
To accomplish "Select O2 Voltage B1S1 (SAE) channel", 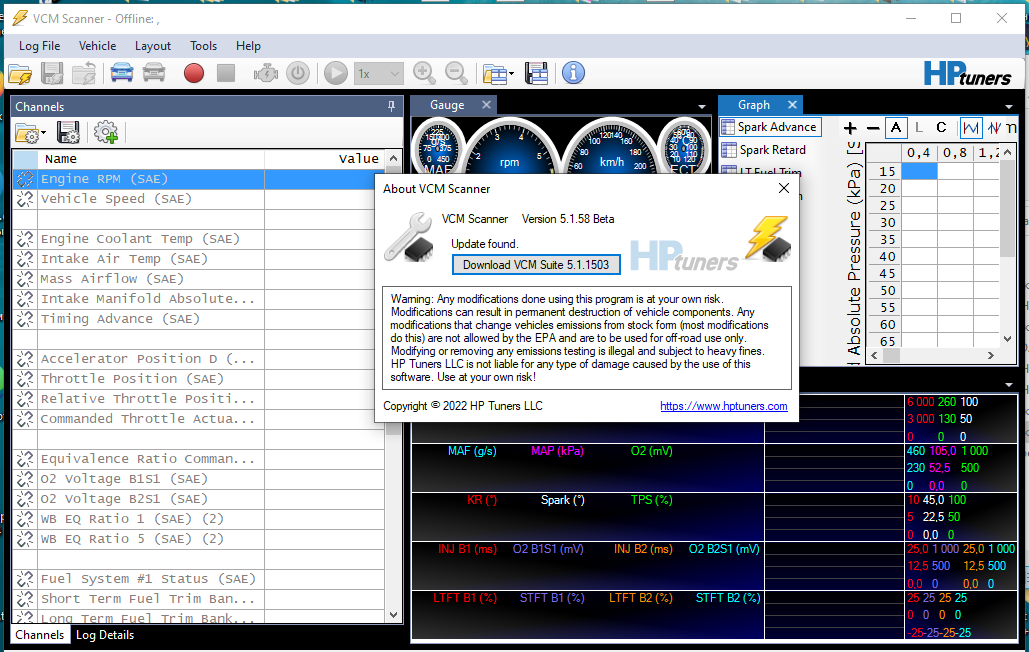I will 198,479.
